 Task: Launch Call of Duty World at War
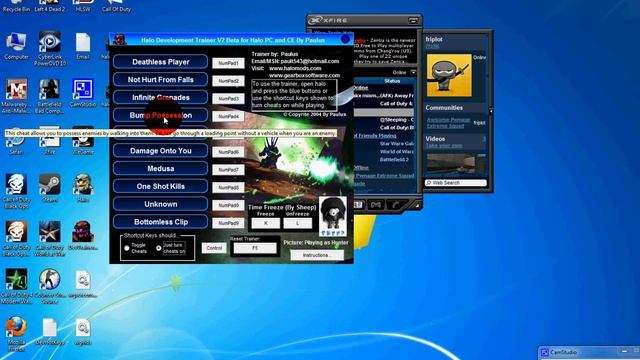[49, 239]
